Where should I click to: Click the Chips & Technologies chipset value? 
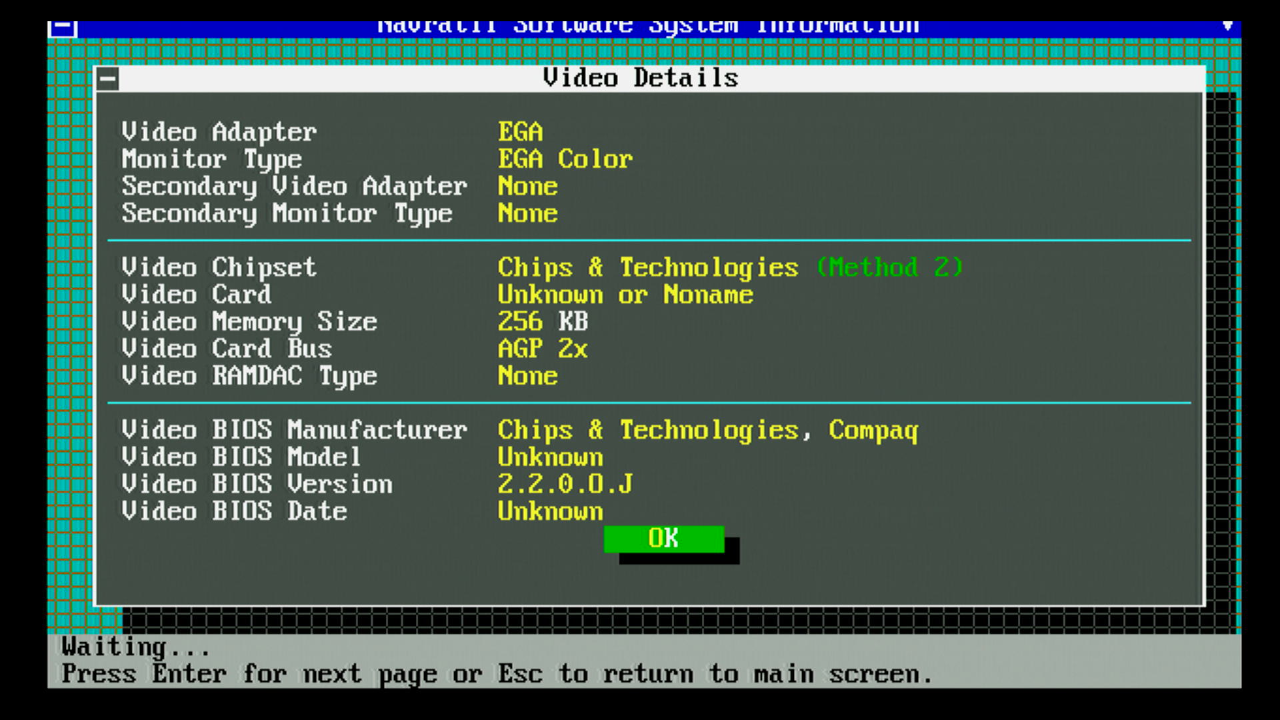point(647,267)
